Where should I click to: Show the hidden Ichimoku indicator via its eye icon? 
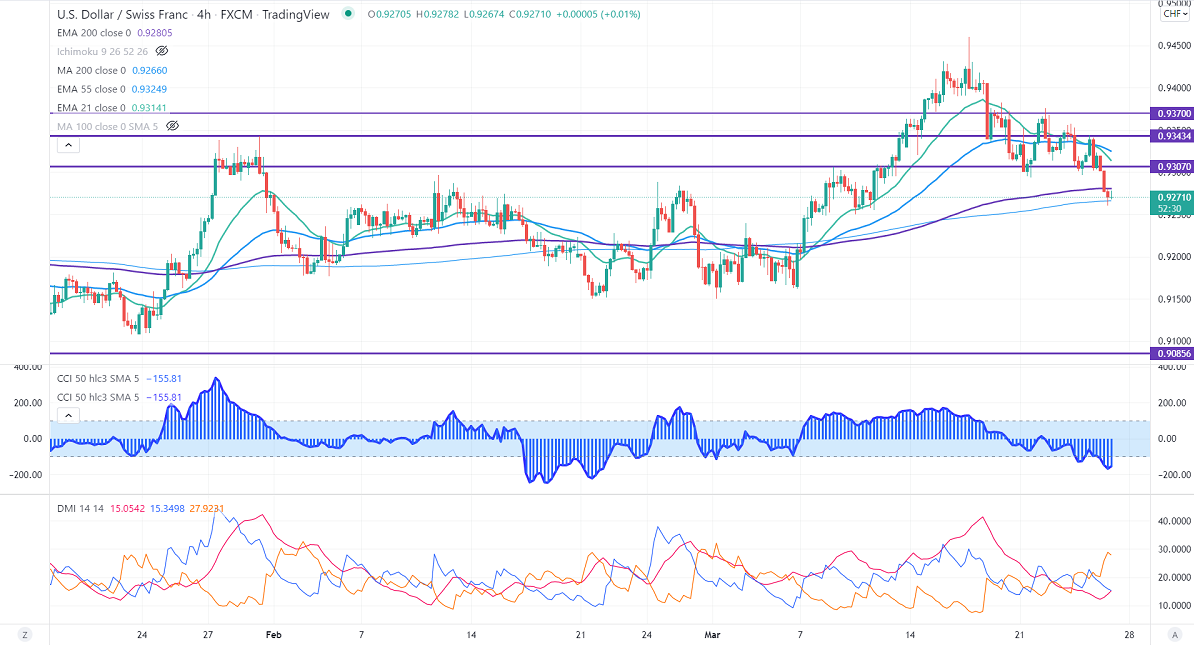point(161,51)
